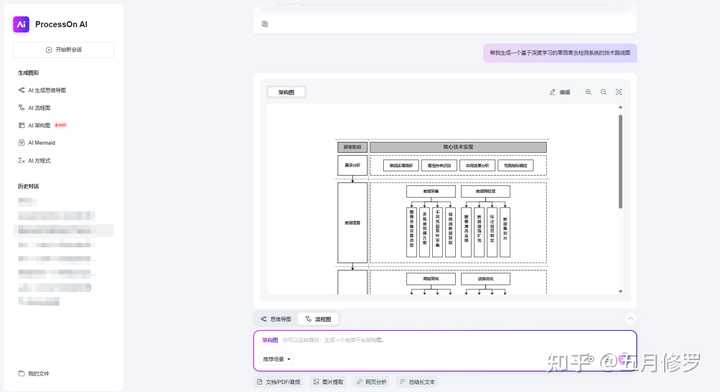Image resolution: width=720 pixels, height=392 pixels.
Task: Focus the prompt text input field
Action: pyautogui.click(x=445, y=340)
